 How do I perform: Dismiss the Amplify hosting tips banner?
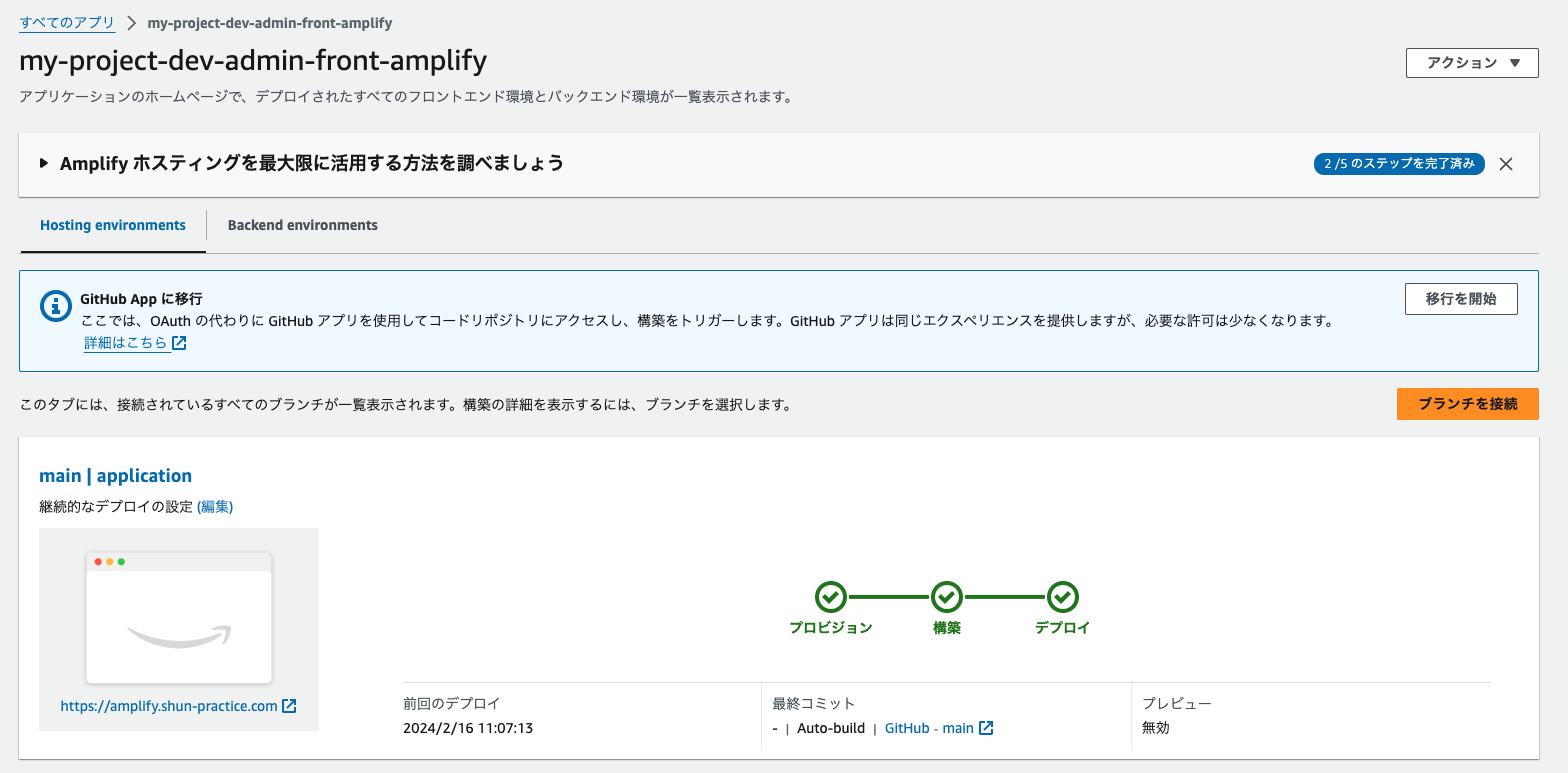pos(1506,164)
